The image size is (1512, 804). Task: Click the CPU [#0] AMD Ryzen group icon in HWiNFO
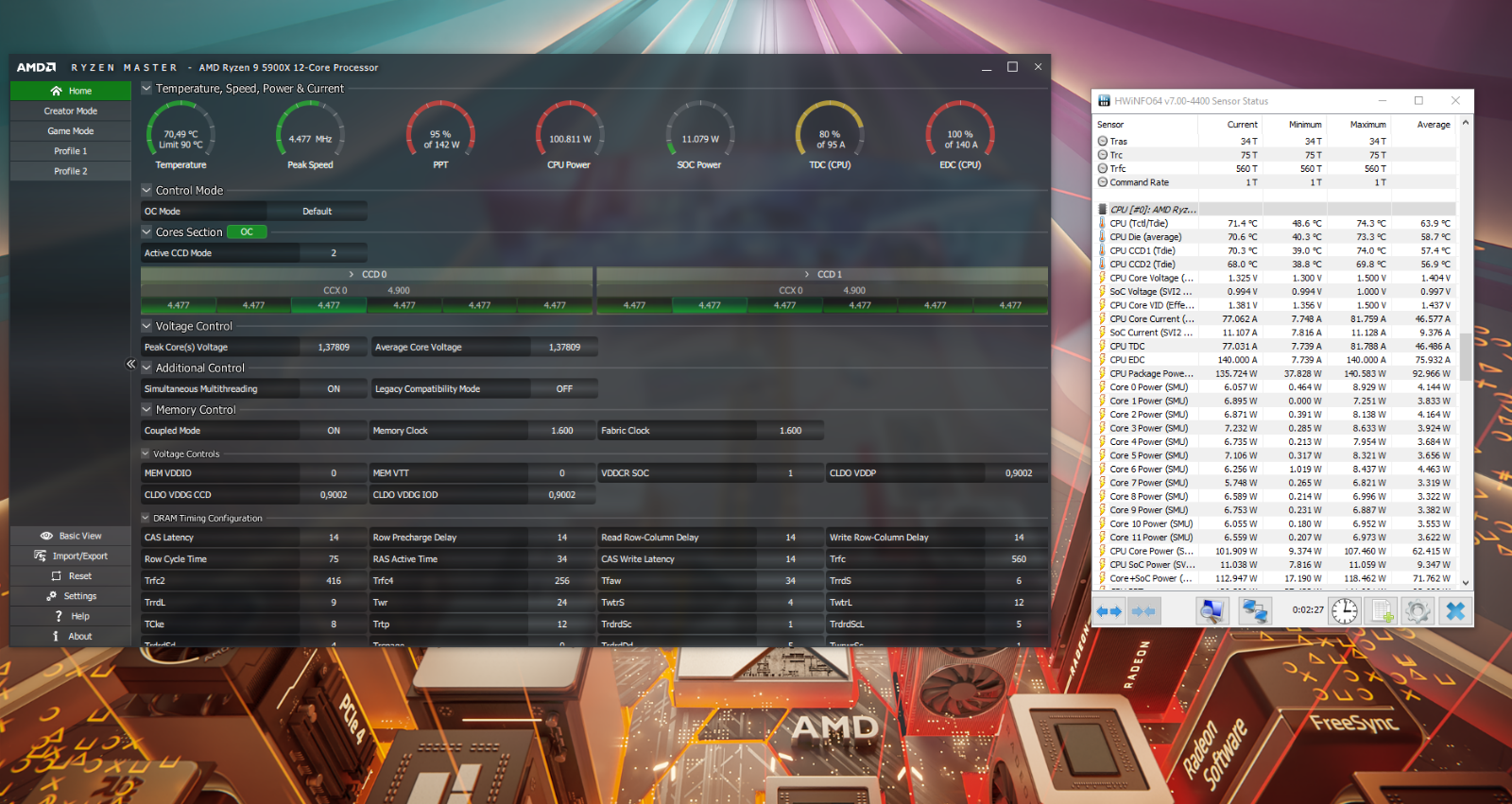(1103, 210)
